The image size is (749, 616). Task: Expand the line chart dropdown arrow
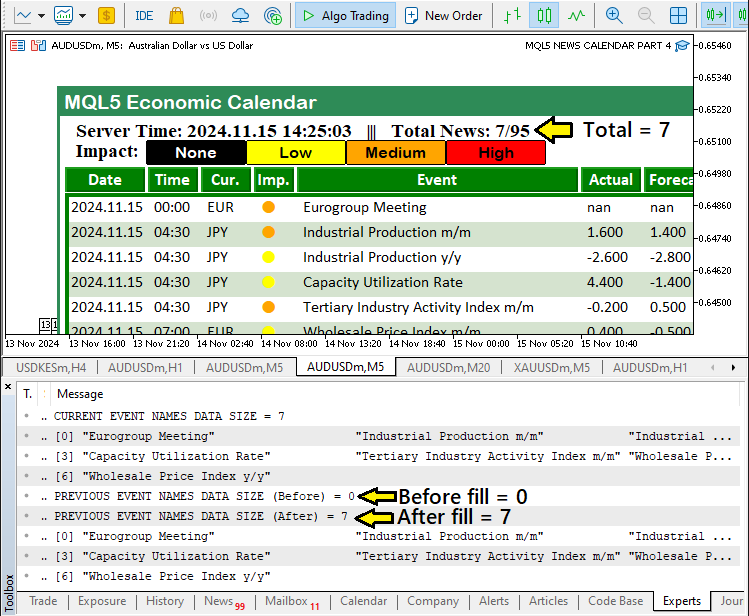point(42,16)
